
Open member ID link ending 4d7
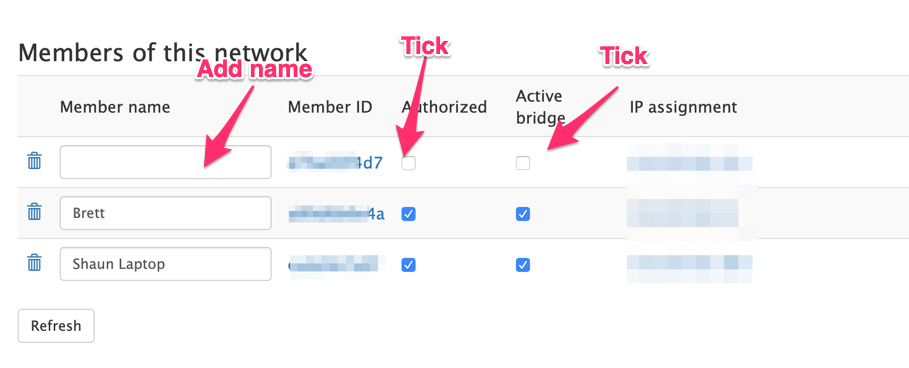(336, 162)
